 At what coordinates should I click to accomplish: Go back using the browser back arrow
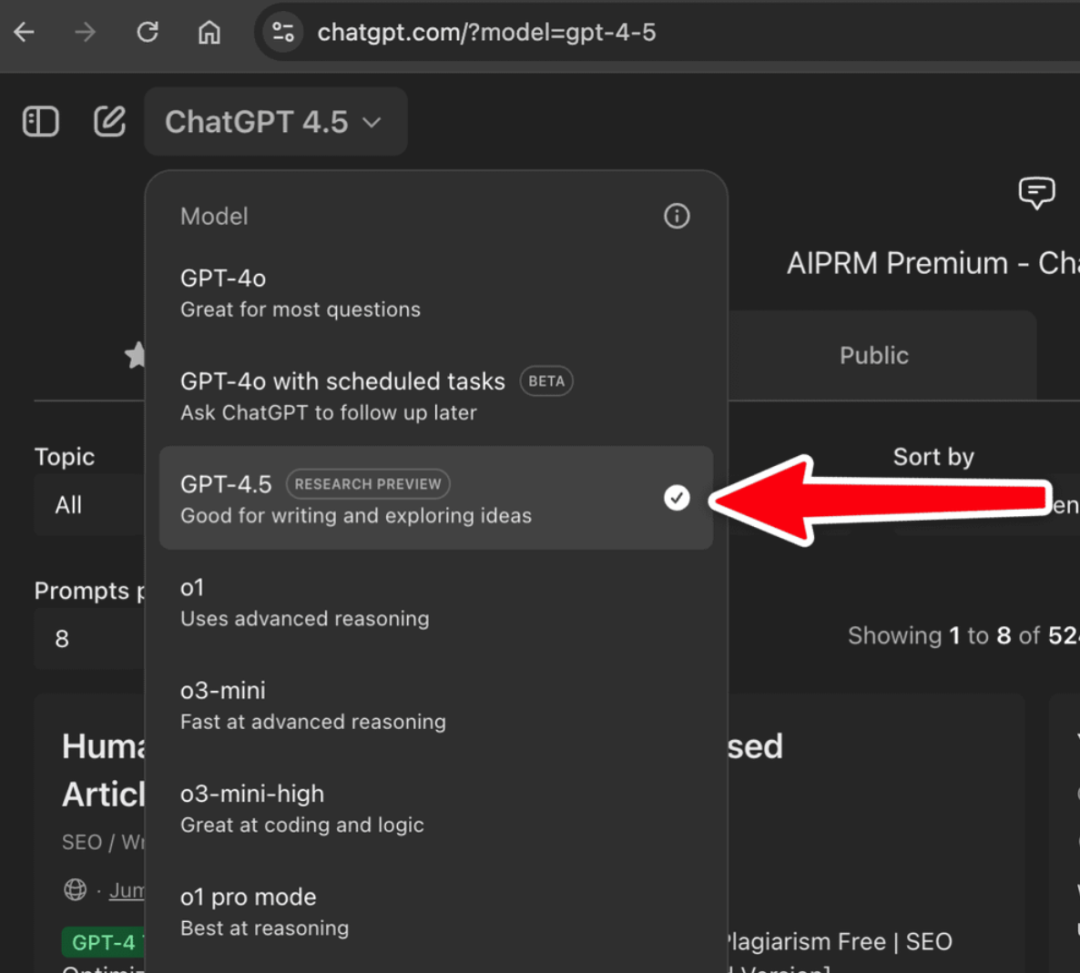pos(25,32)
